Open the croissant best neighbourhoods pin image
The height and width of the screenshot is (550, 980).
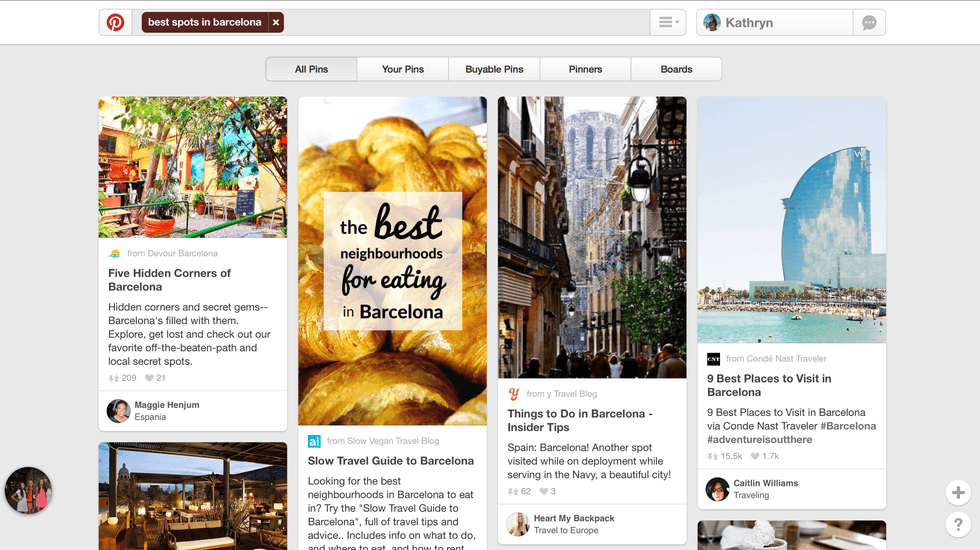pos(392,261)
